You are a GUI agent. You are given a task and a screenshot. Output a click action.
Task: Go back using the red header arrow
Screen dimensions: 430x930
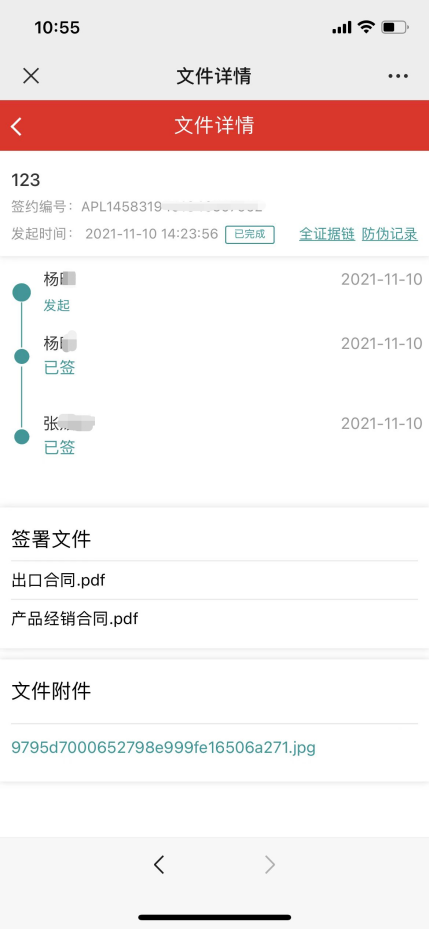point(17,126)
